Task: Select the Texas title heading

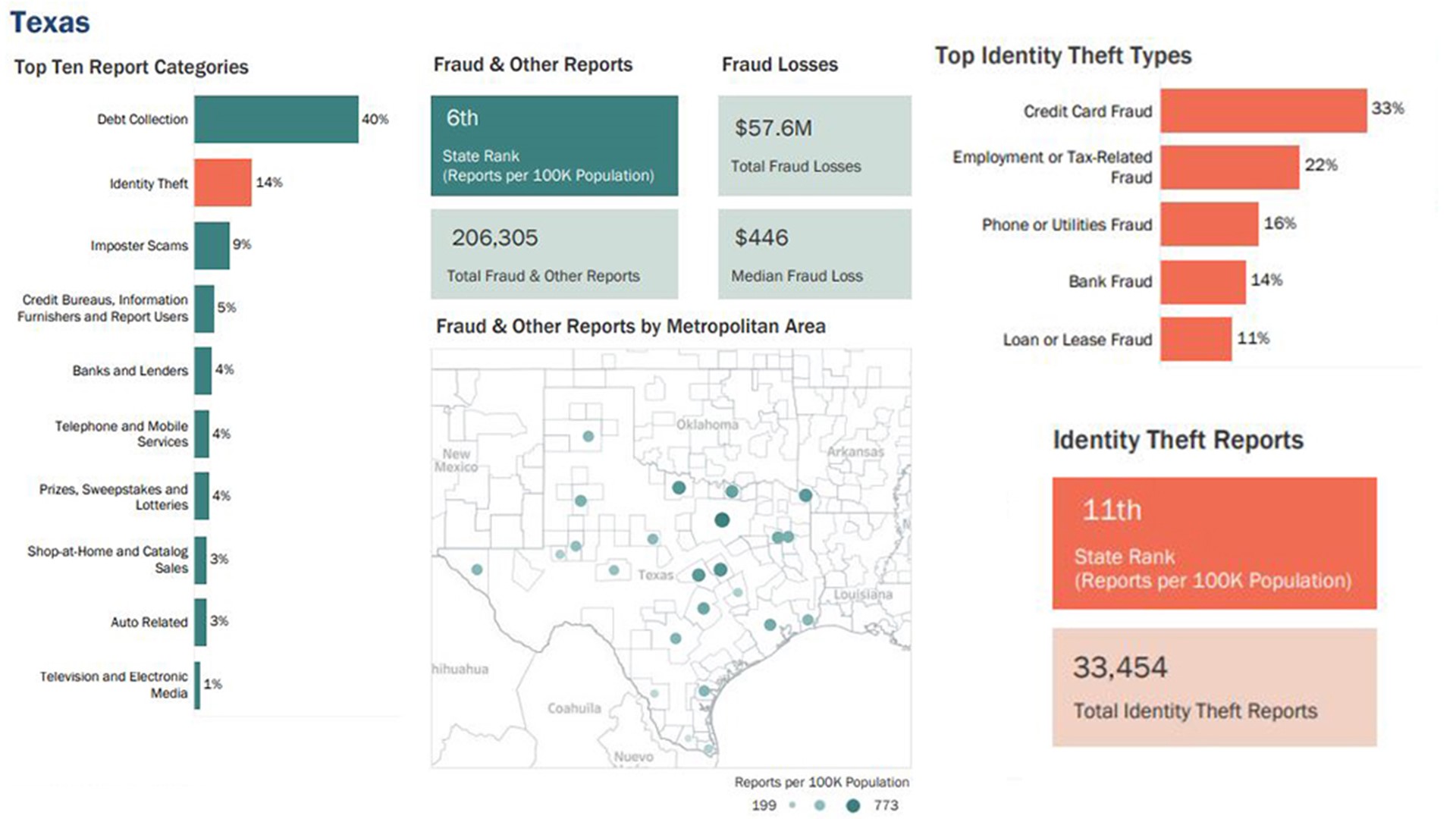Action: tap(52, 23)
